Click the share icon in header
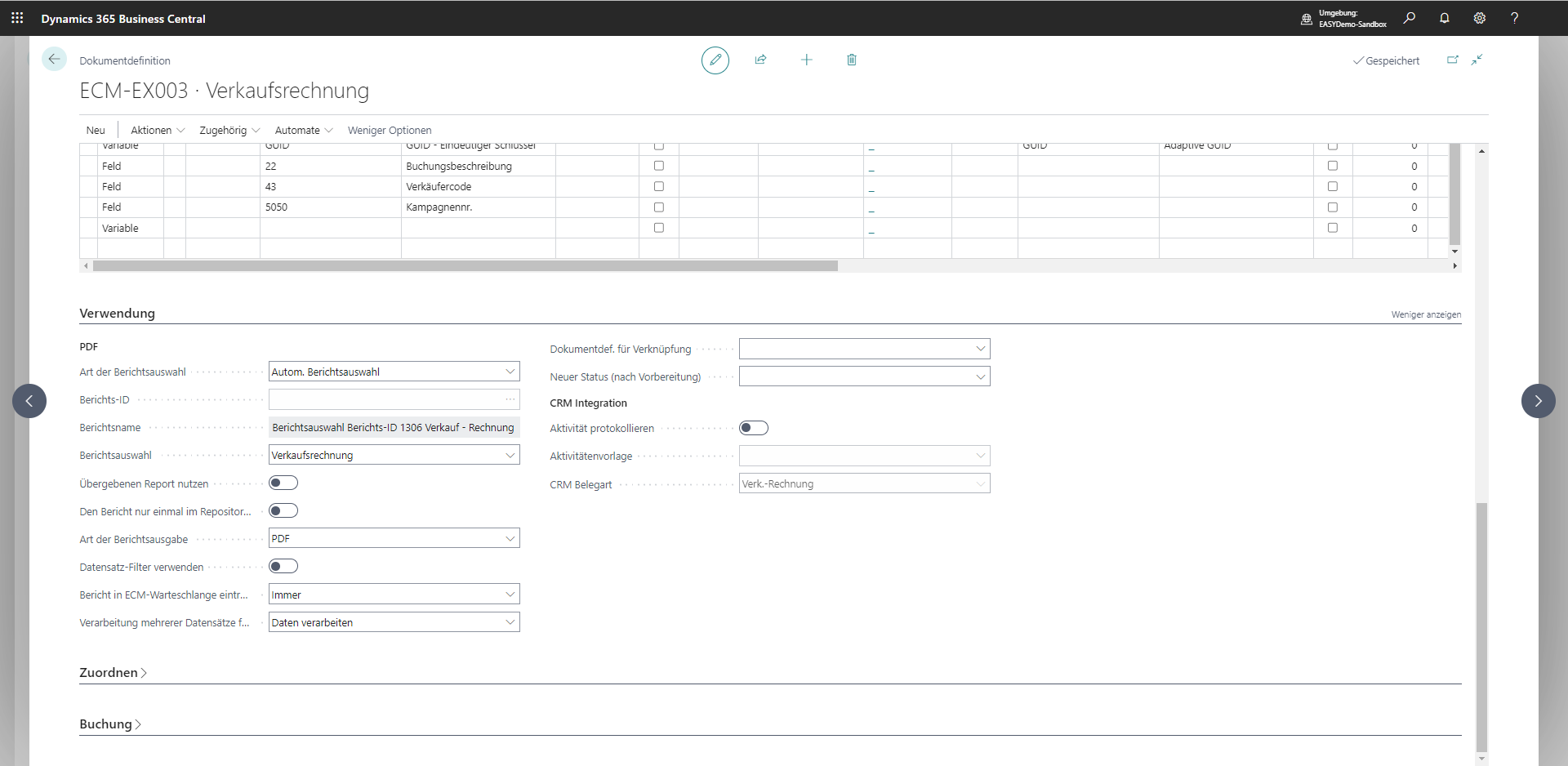Screen dimensions: 1568x766 pyautogui.click(x=760, y=60)
